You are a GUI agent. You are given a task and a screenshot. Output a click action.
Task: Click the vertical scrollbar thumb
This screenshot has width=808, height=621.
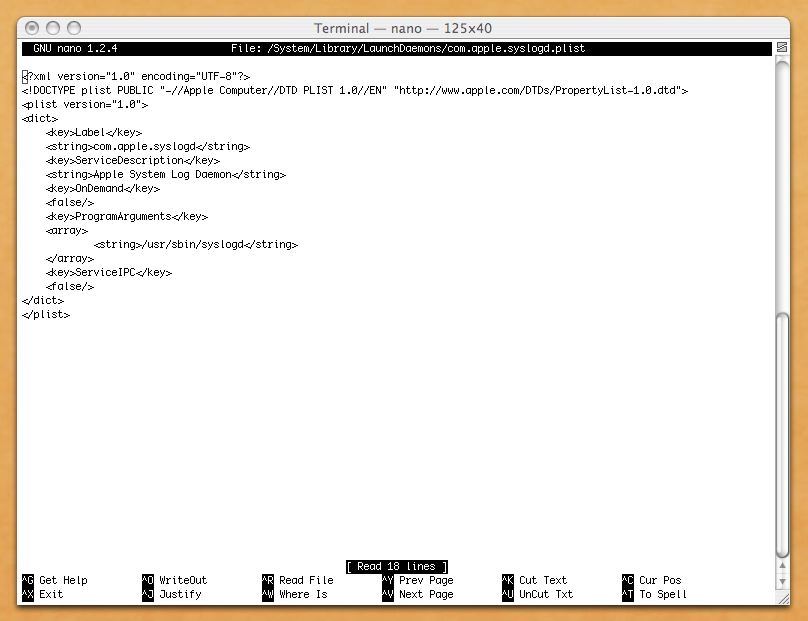point(782,435)
